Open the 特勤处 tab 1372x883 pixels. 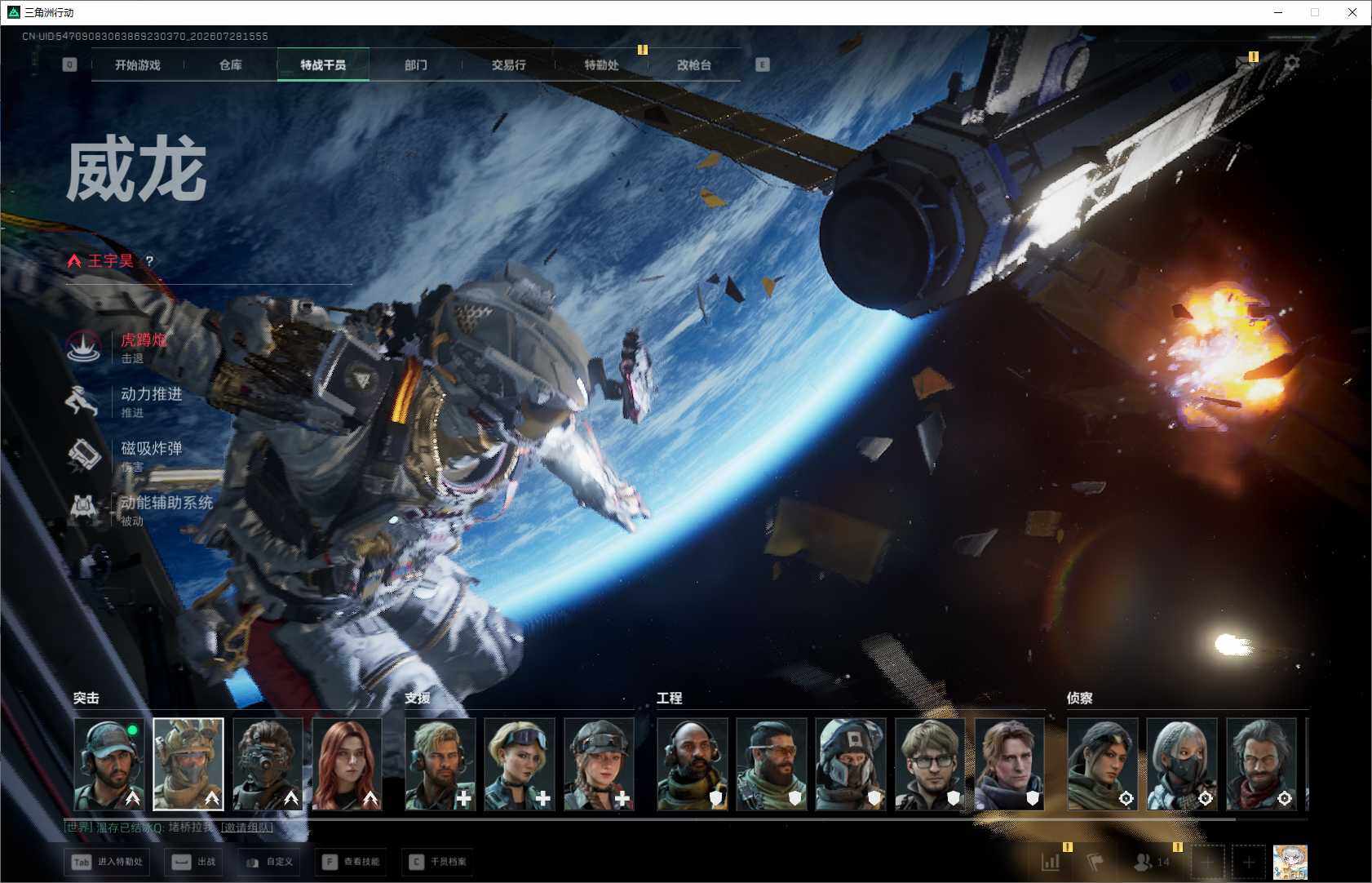click(601, 65)
